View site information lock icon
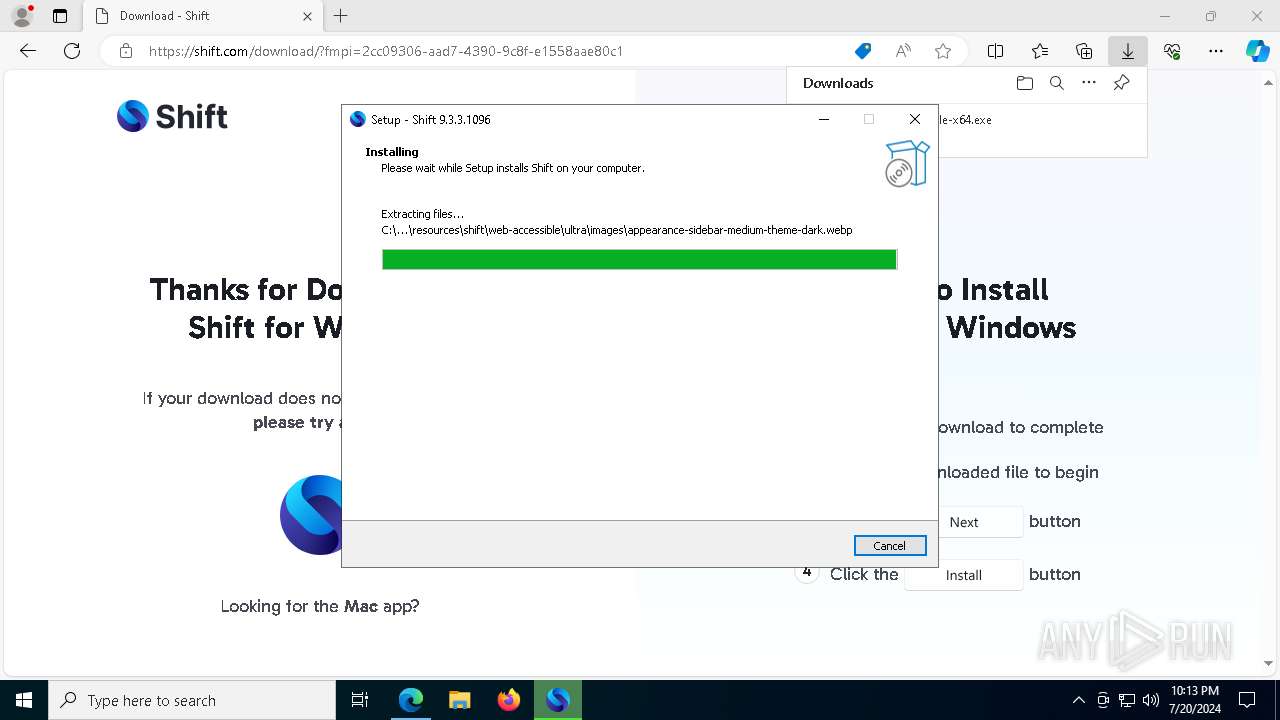This screenshot has height=720, width=1280. coord(126,51)
